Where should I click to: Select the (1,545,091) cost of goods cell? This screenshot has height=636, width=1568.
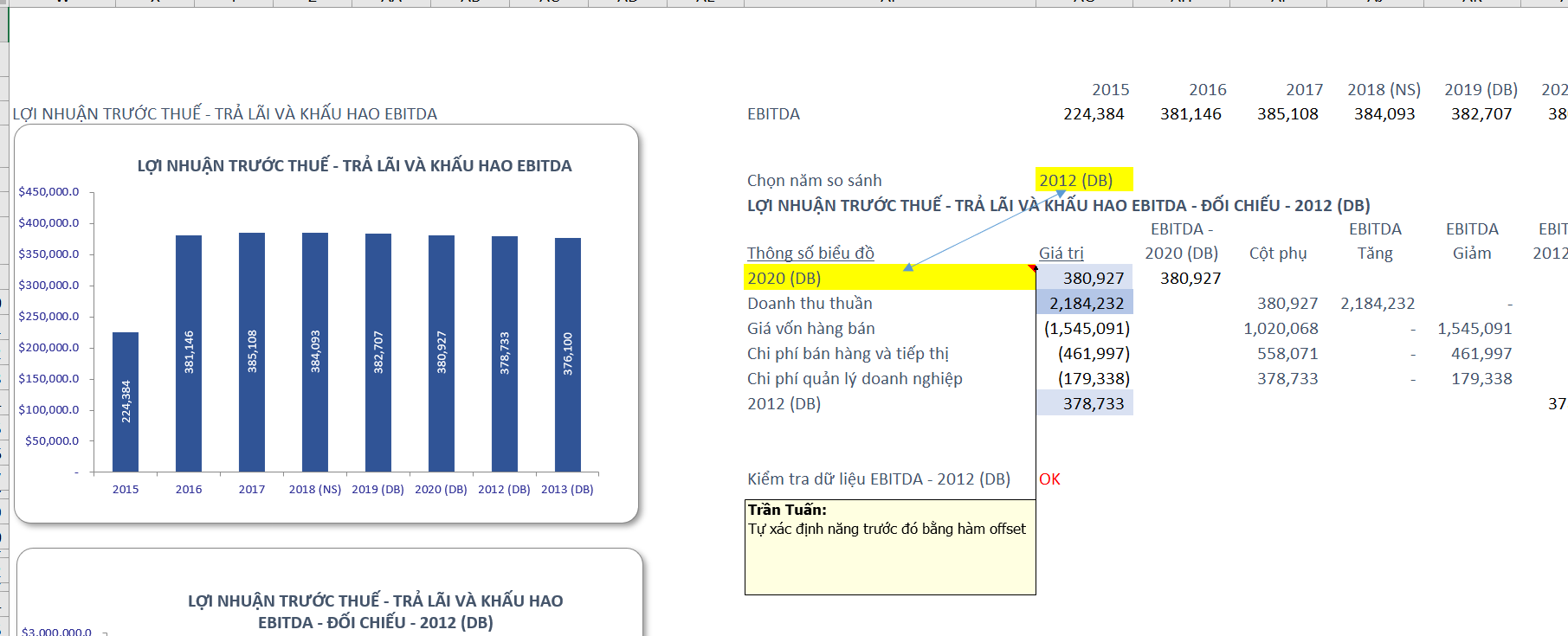tap(1086, 328)
